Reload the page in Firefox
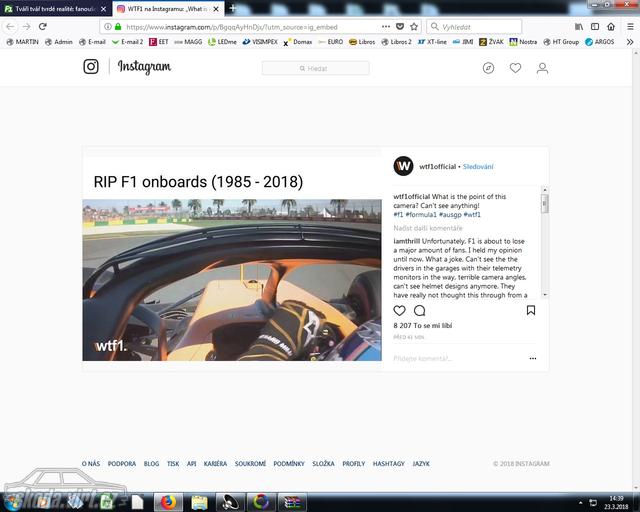 [x=42, y=27]
